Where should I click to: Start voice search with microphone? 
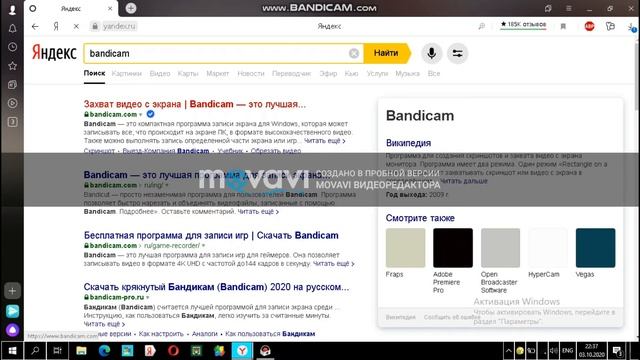431,53
